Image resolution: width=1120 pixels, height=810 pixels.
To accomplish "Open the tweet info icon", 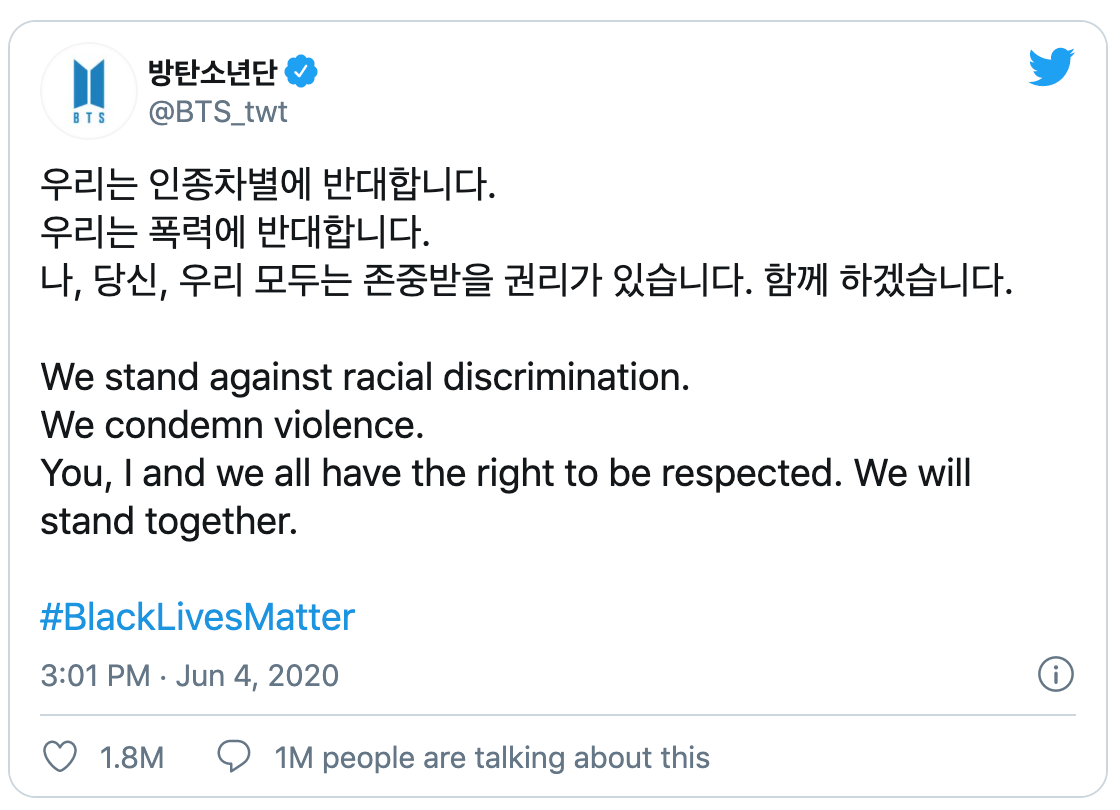I will click(x=1055, y=674).
